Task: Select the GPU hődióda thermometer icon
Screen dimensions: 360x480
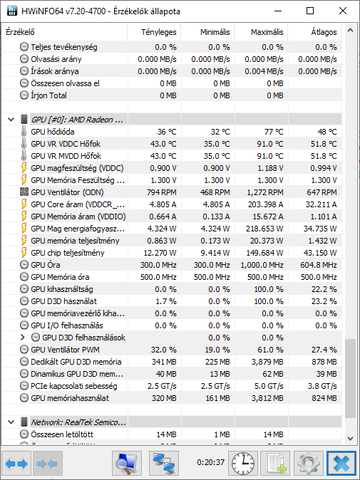Action: click(24, 132)
